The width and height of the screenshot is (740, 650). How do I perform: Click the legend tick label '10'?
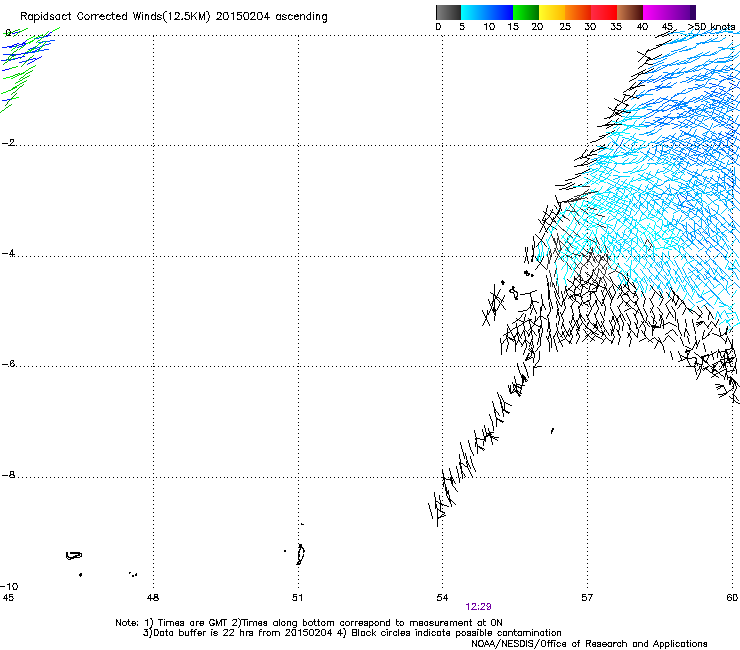(x=489, y=27)
